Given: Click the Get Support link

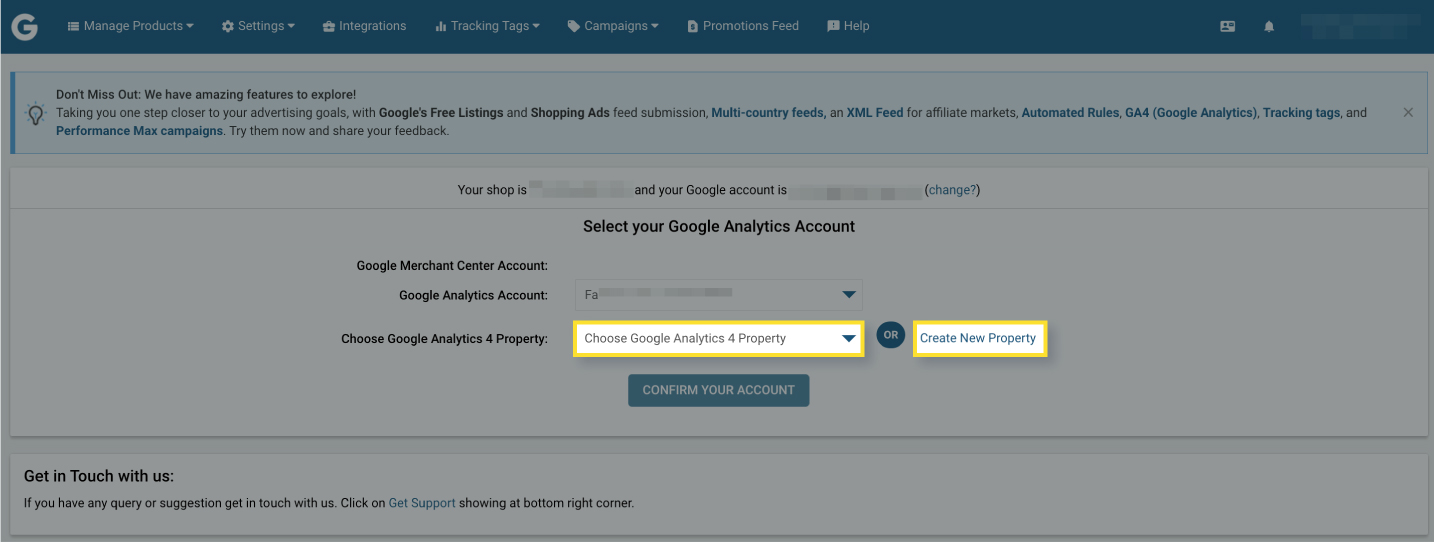Looking at the screenshot, I should tap(422, 503).
